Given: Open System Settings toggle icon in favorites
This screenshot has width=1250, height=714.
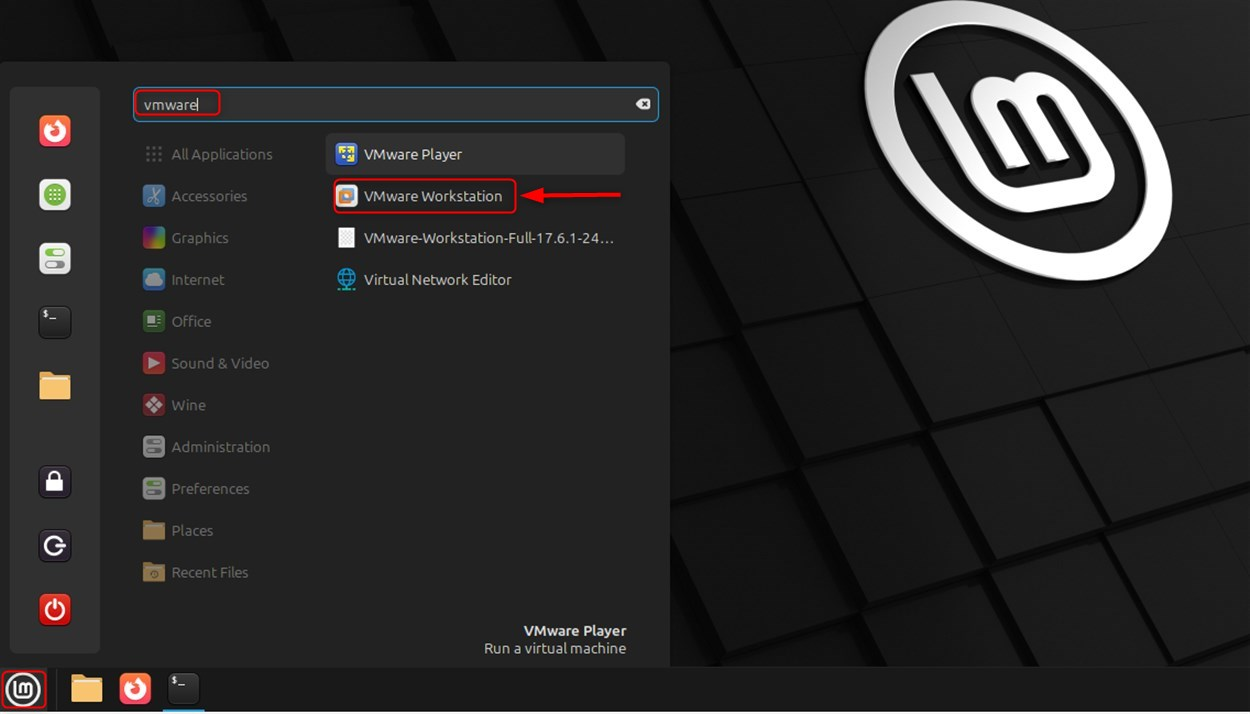Looking at the screenshot, I should pyautogui.click(x=55, y=258).
